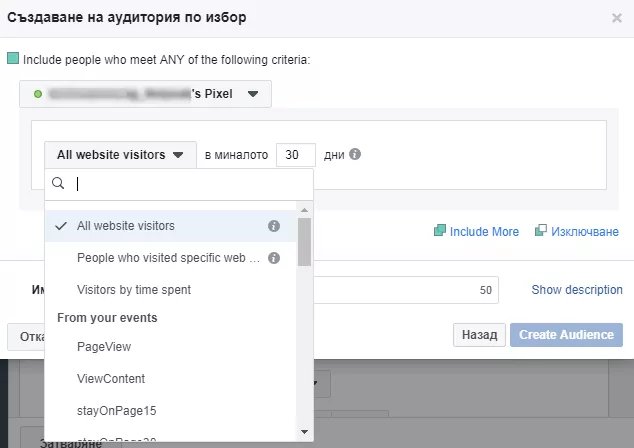634x448 pixels.
Task: Click the Изключване link
Action: coord(585,232)
